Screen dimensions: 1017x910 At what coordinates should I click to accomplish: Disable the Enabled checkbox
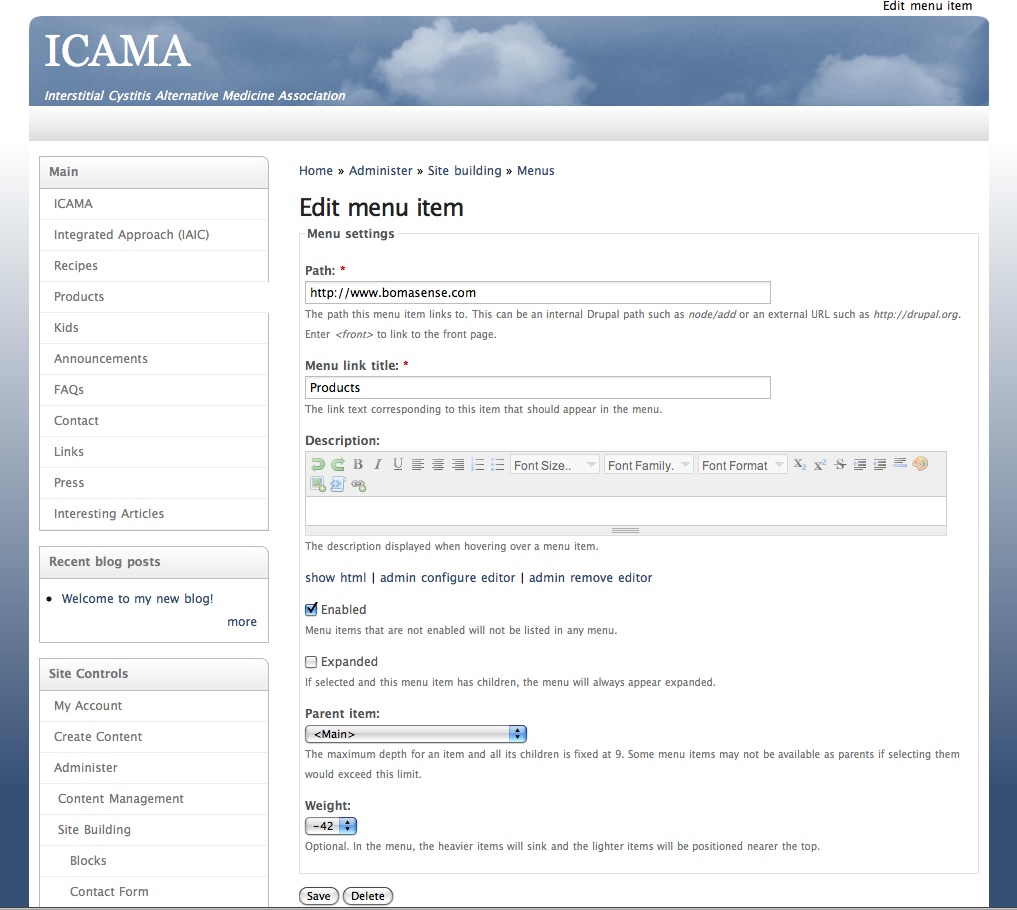[311, 609]
